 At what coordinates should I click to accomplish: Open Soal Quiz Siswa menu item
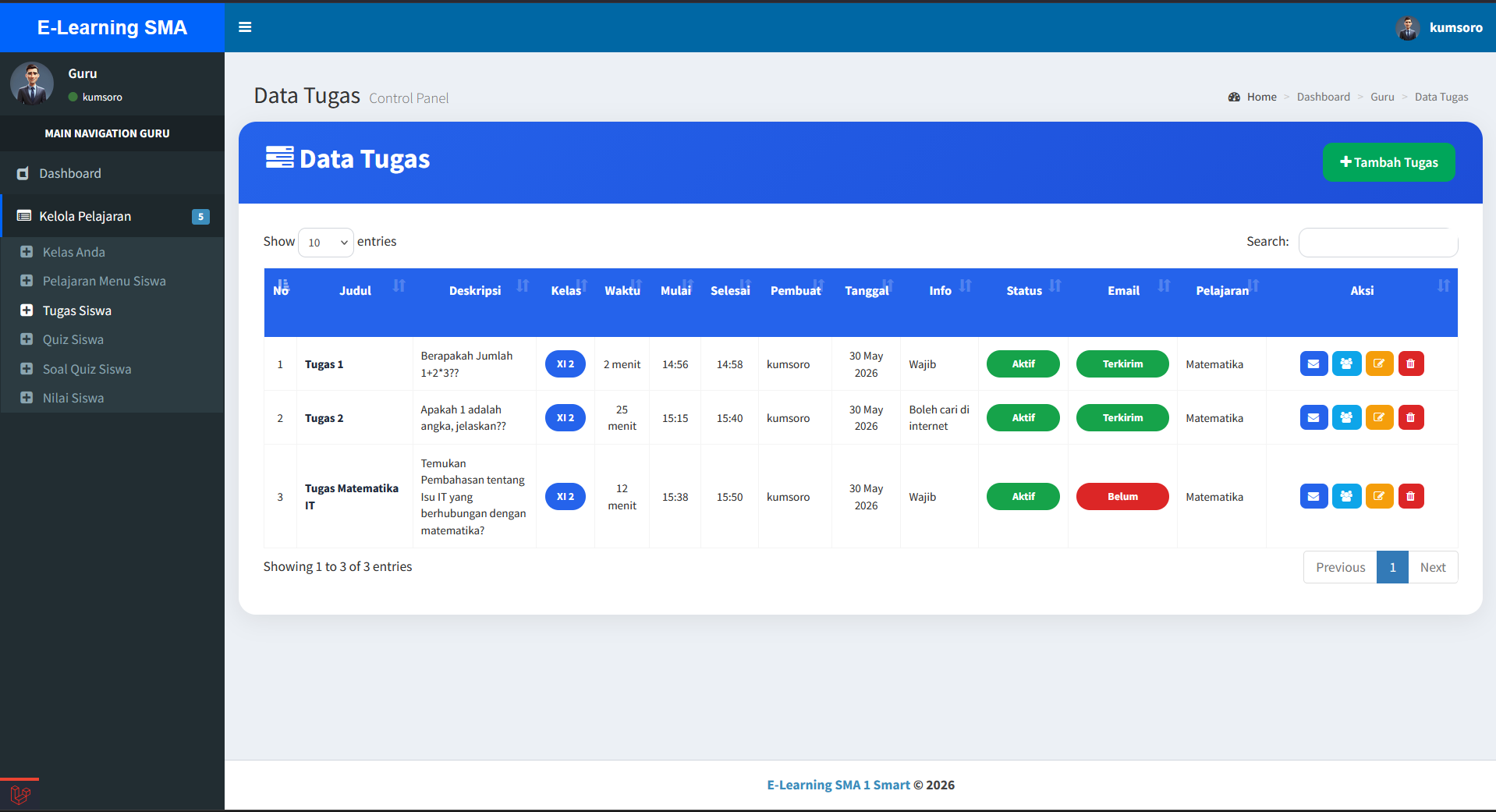pos(112,369)
